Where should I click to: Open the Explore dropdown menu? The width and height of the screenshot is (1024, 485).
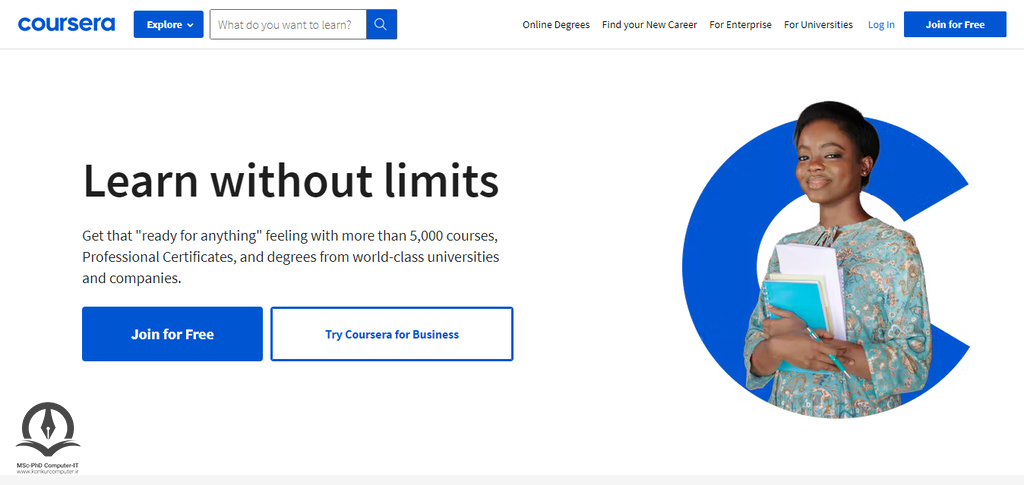(168, 24)
